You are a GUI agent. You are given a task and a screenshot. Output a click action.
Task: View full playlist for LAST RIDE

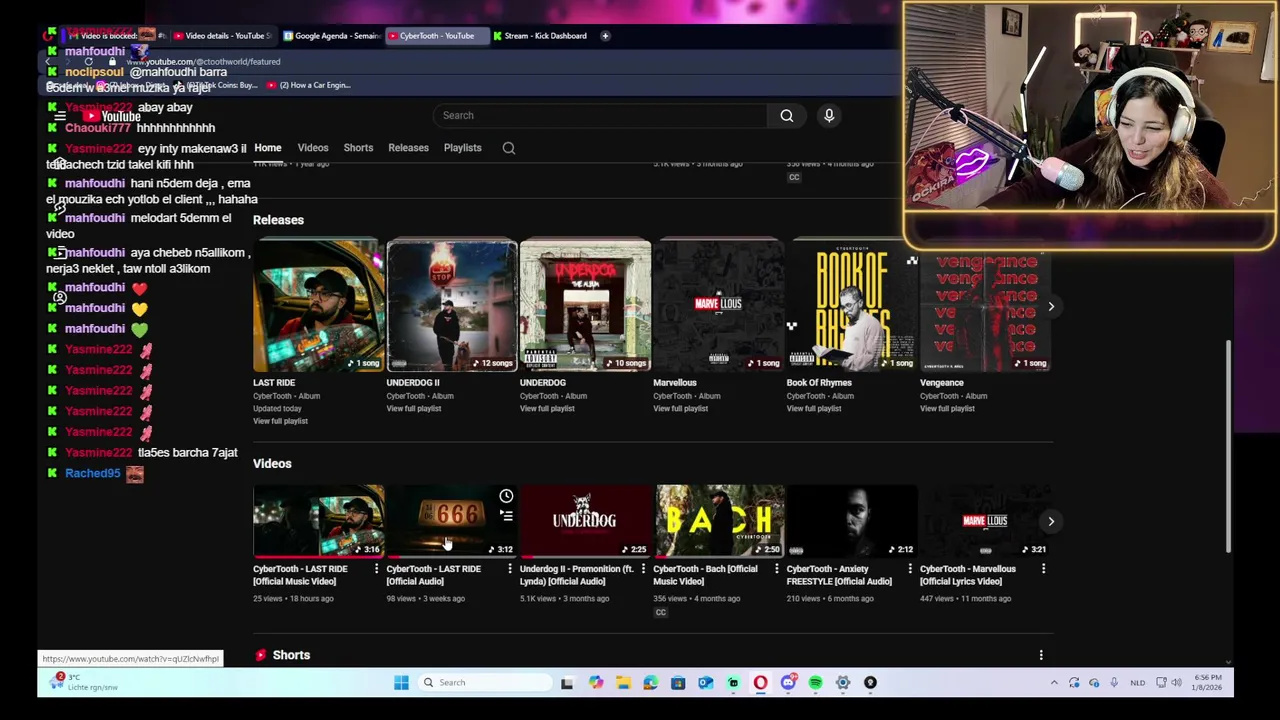(280, 421)
